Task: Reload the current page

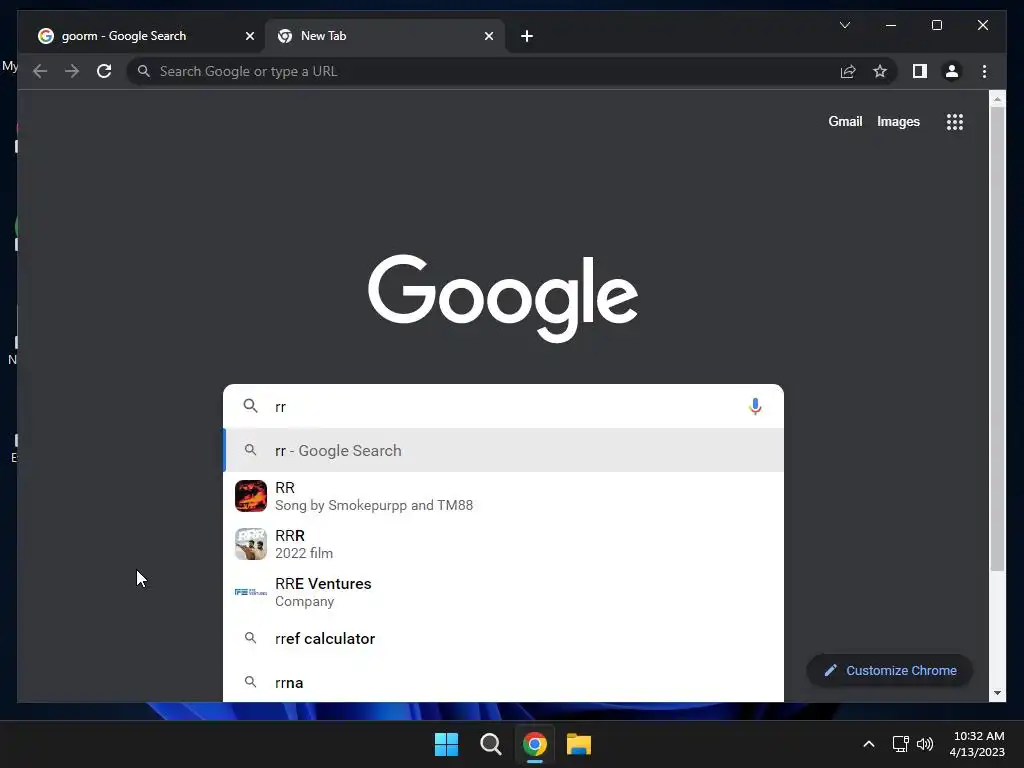Action: pyautogui.click(x=104, y=71)
